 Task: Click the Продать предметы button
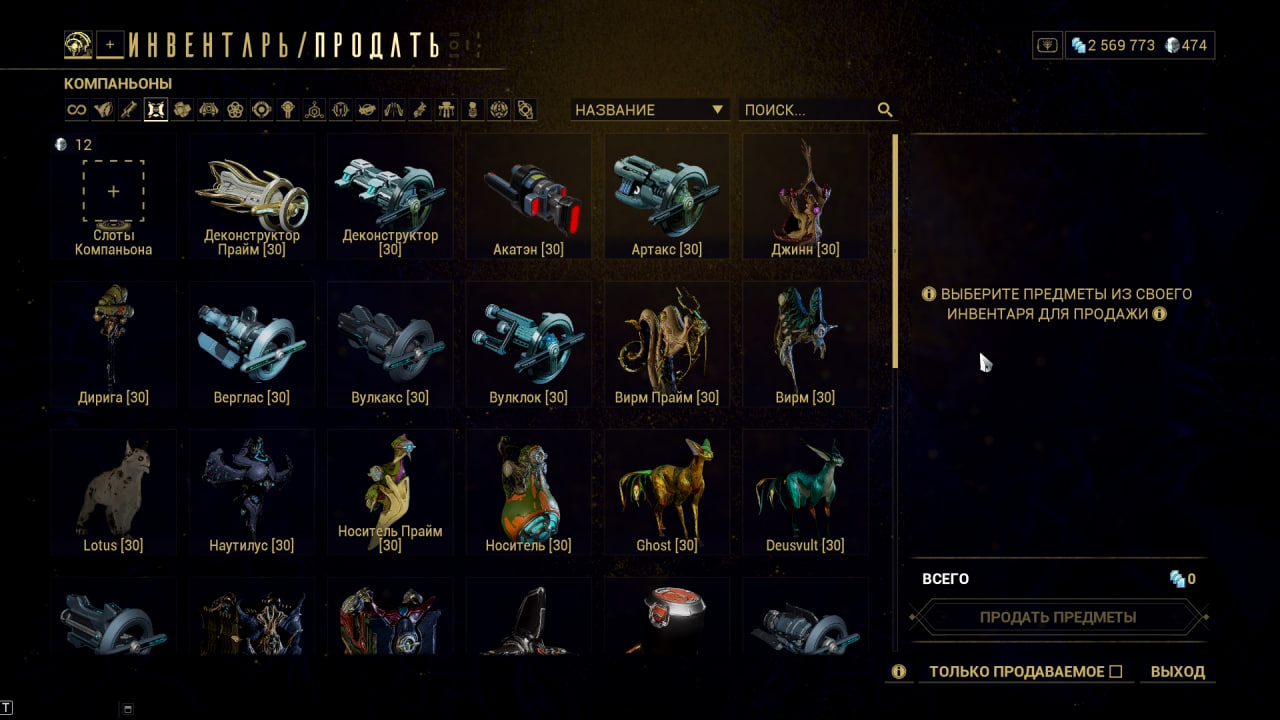click(x=1058, y=617)
